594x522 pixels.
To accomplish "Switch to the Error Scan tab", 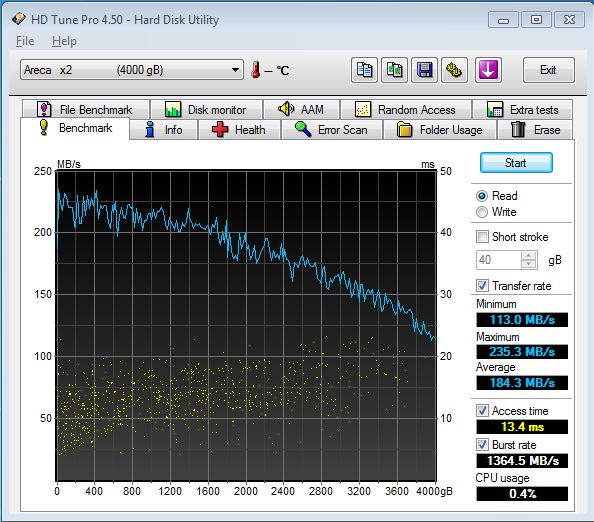I will pos(331,130).
